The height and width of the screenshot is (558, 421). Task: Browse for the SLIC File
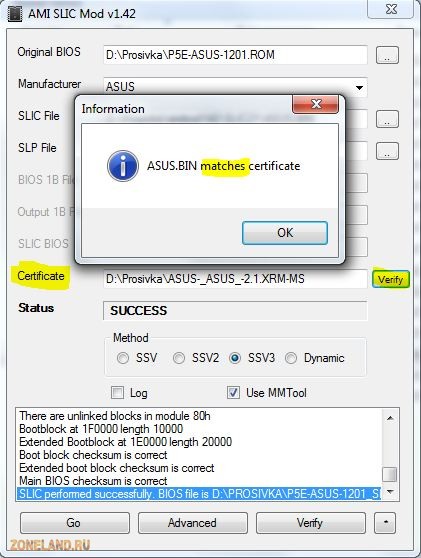click(387, 119)
